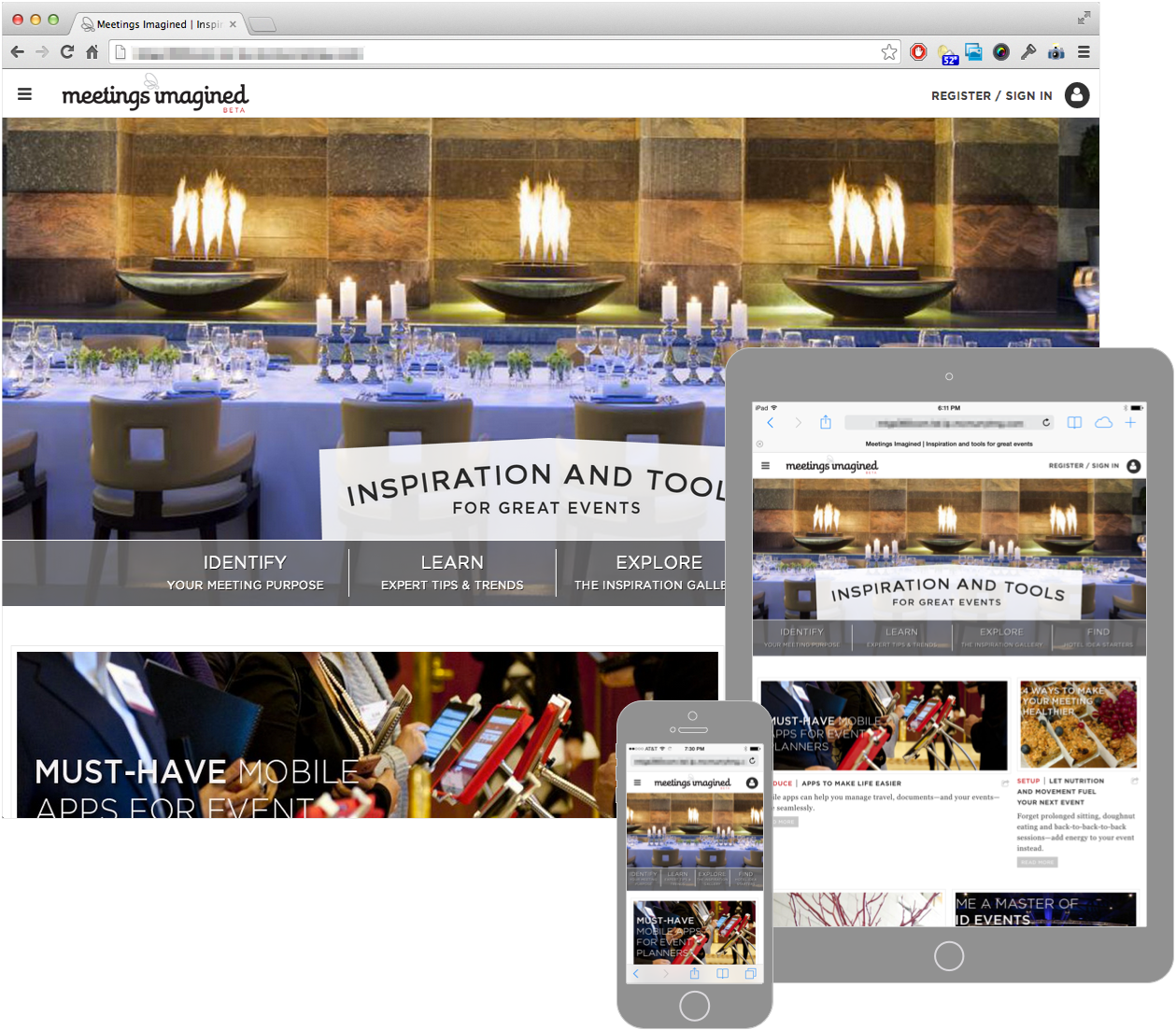Click the back arrow in the desktop browser

click(x=17, y=52)
